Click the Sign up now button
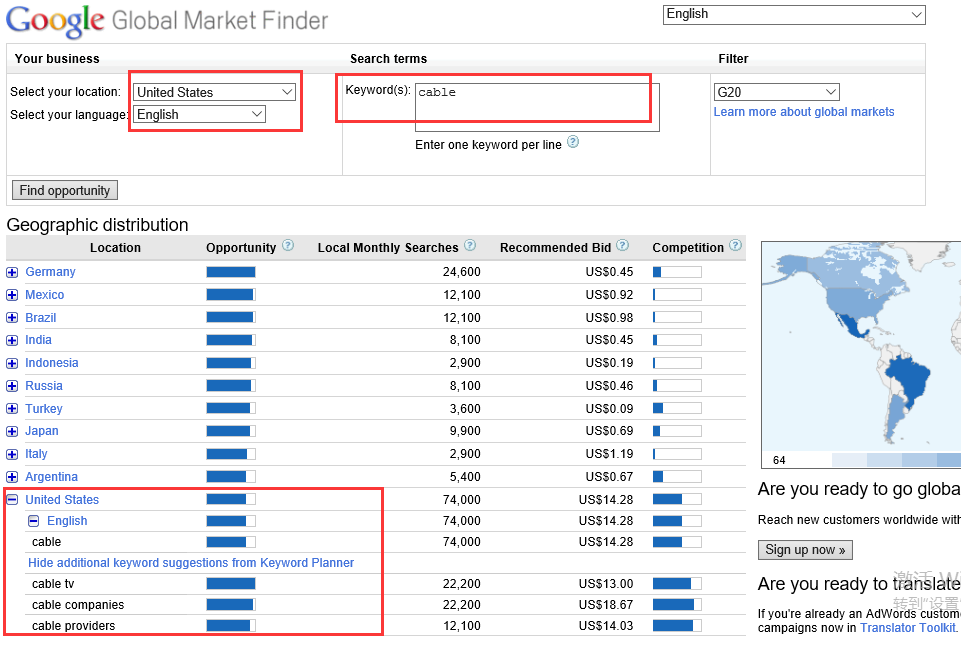This screenshot has height=646, width=966. [x=805, y=550]
